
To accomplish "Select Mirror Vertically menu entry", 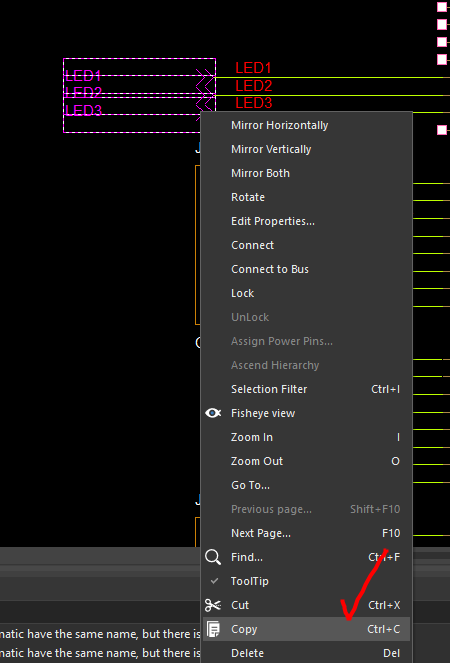I will [x=306, y=149].
